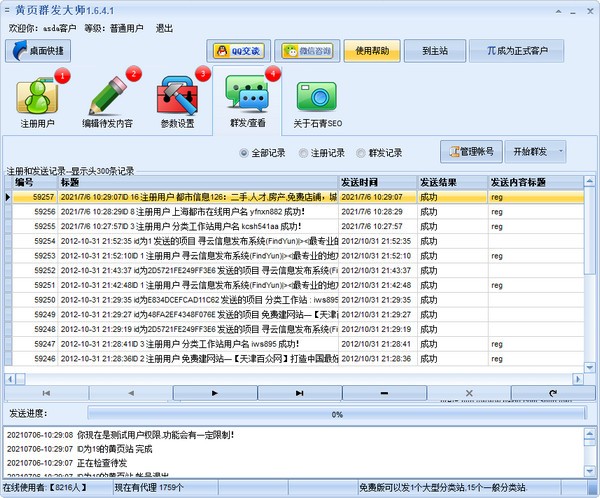This screenshot has height=498, width=600.
Task: Click the 桌面快捷 desktop shortcut button
Action: tap(38, 50)
